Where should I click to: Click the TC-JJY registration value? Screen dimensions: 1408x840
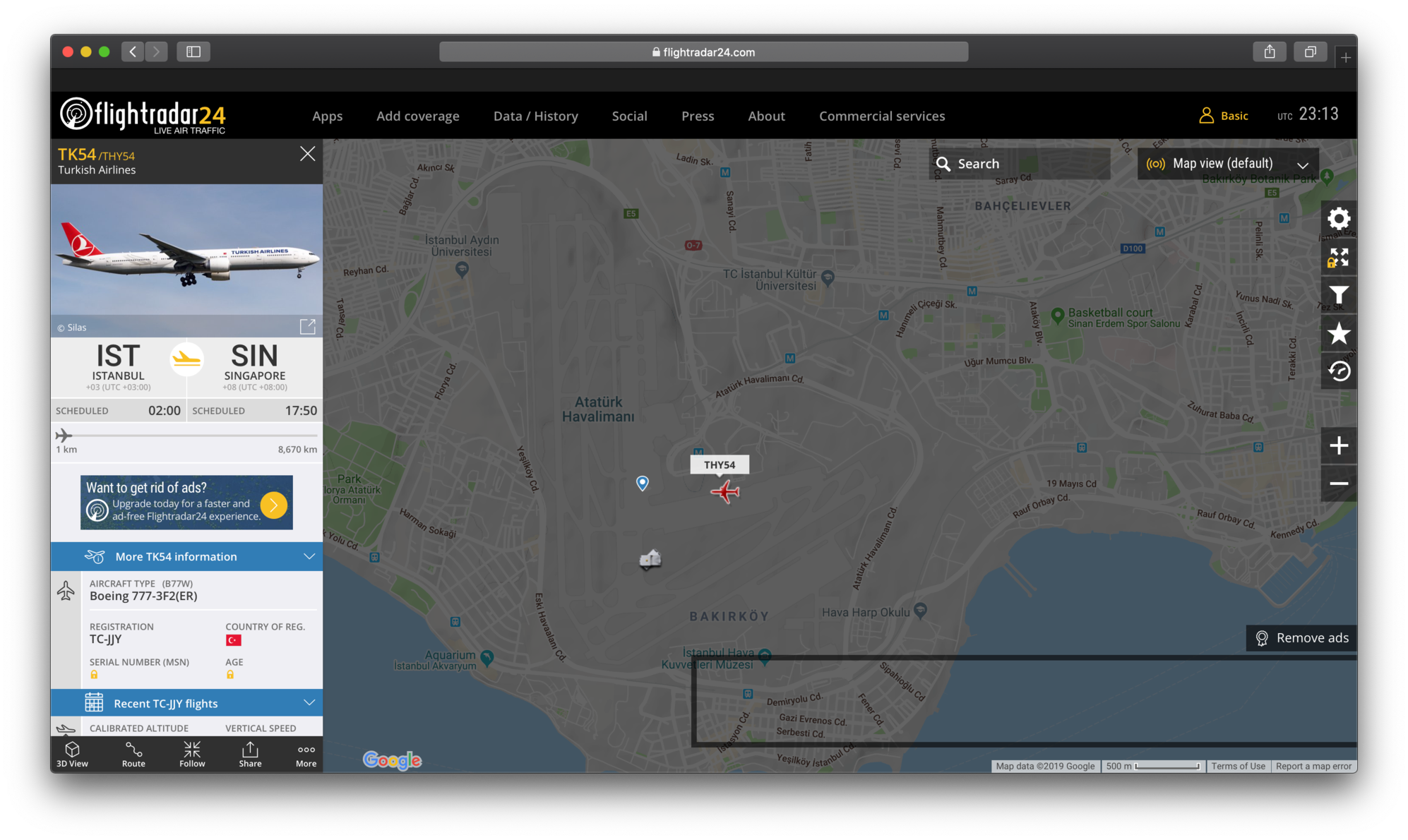click(106, 639)
